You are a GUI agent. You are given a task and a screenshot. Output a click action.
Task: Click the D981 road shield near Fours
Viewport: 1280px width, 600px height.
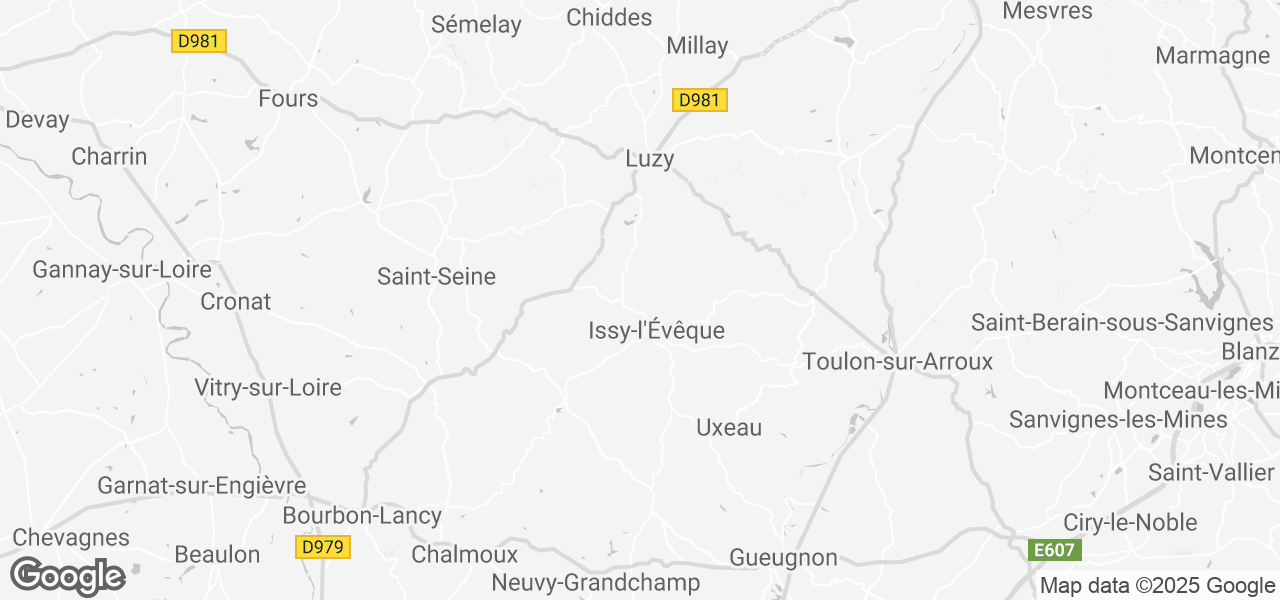200,41
